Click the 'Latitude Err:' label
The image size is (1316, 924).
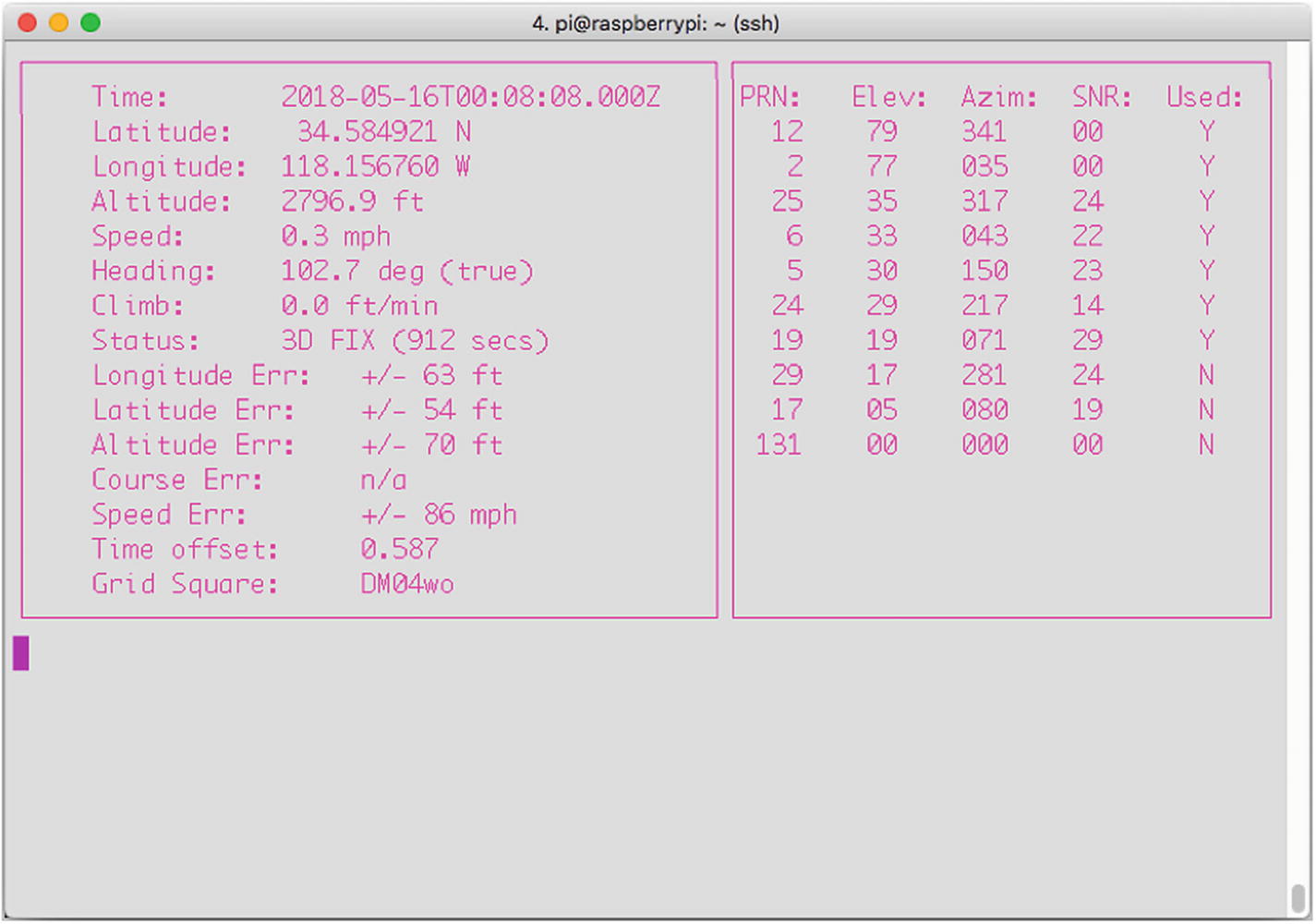click(193, 410)
